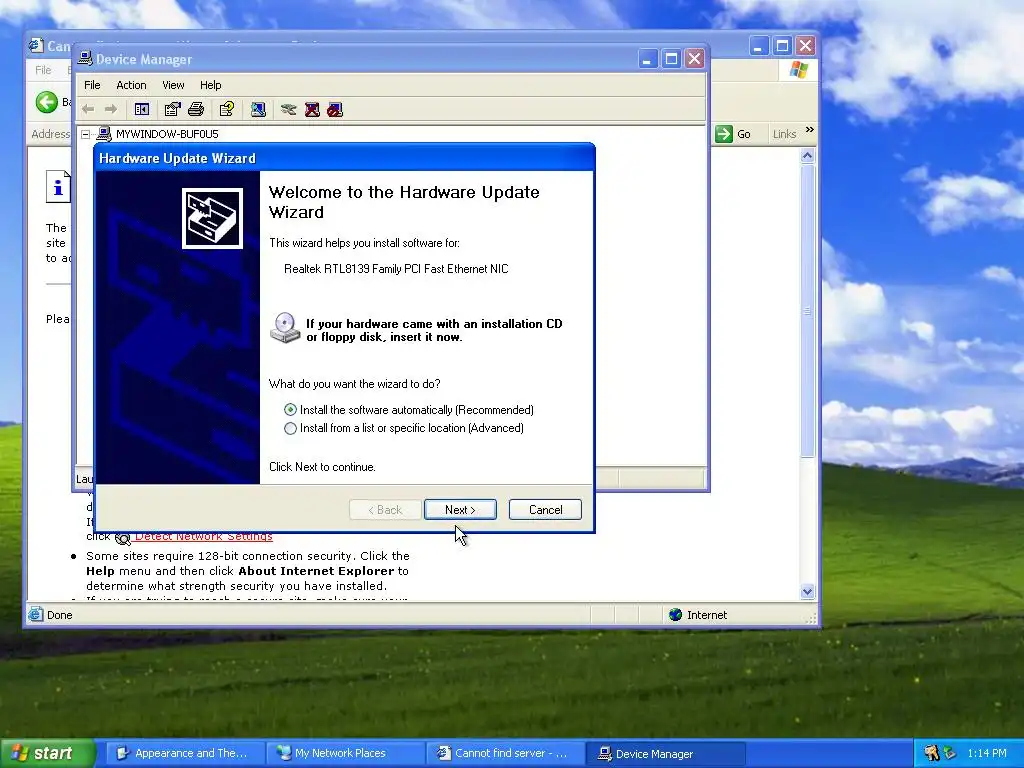Select Install the software automatically option
Screen dimensions: 1024x768
[409, 409]
